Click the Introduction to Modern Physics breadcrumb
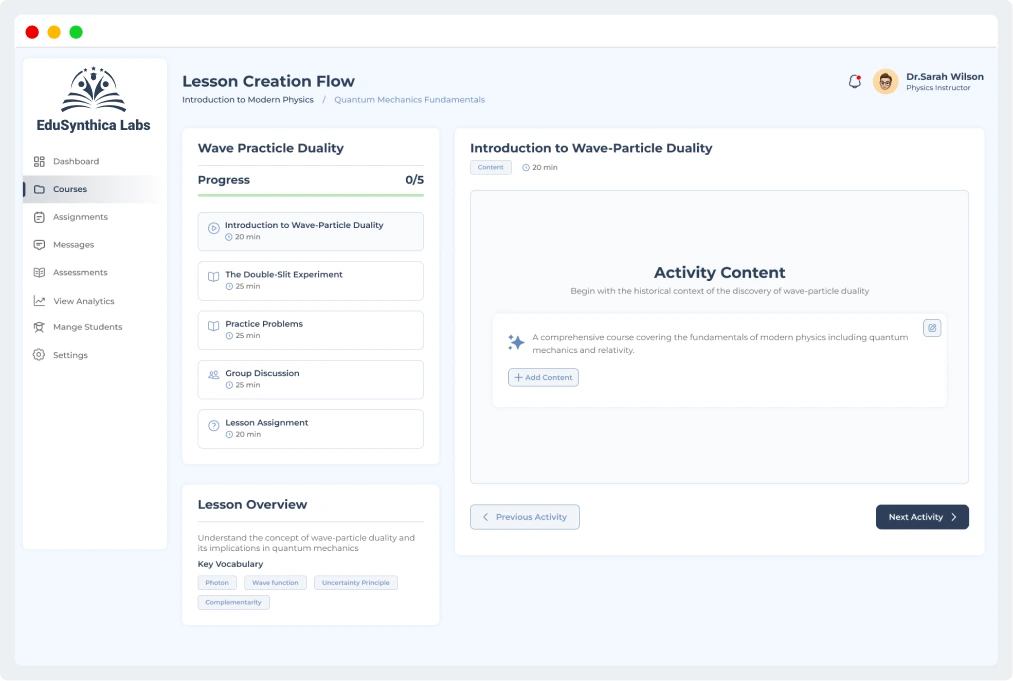 pos(247,100)
